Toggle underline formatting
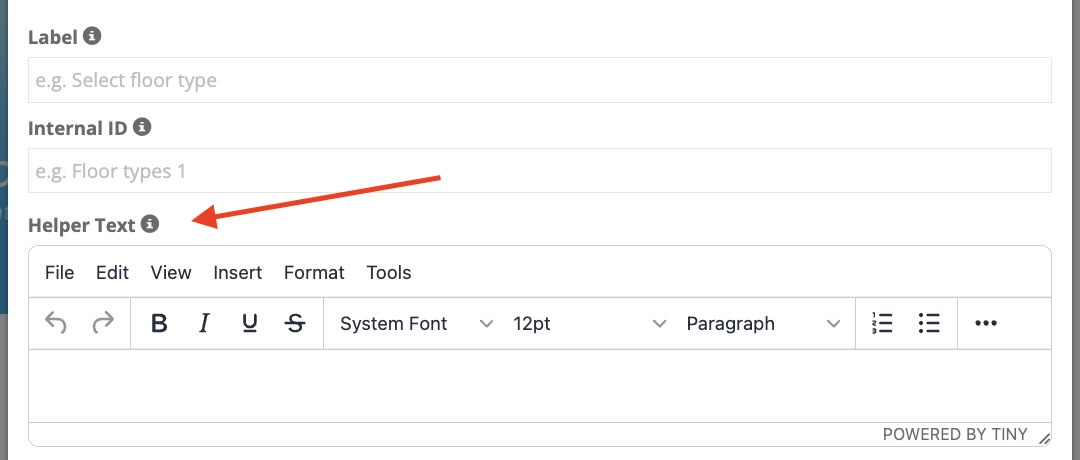 [x=250, y=324]
